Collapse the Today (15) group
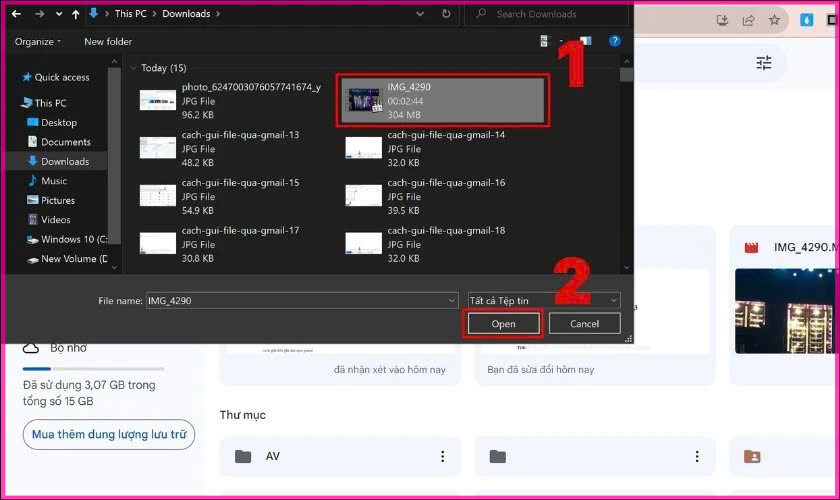The height and width of the screenshot is (500, 840). [133, 68]
